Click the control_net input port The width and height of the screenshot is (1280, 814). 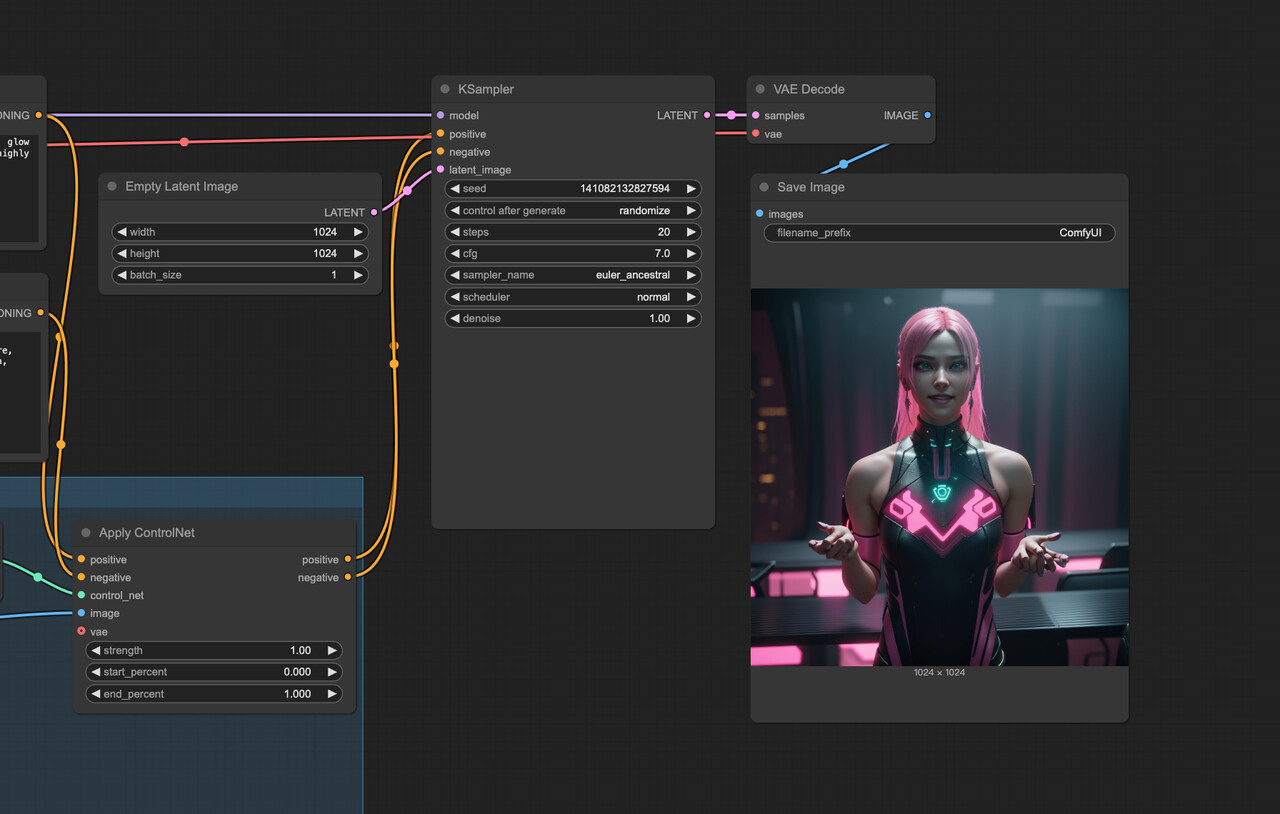click(x=81, y=595)
